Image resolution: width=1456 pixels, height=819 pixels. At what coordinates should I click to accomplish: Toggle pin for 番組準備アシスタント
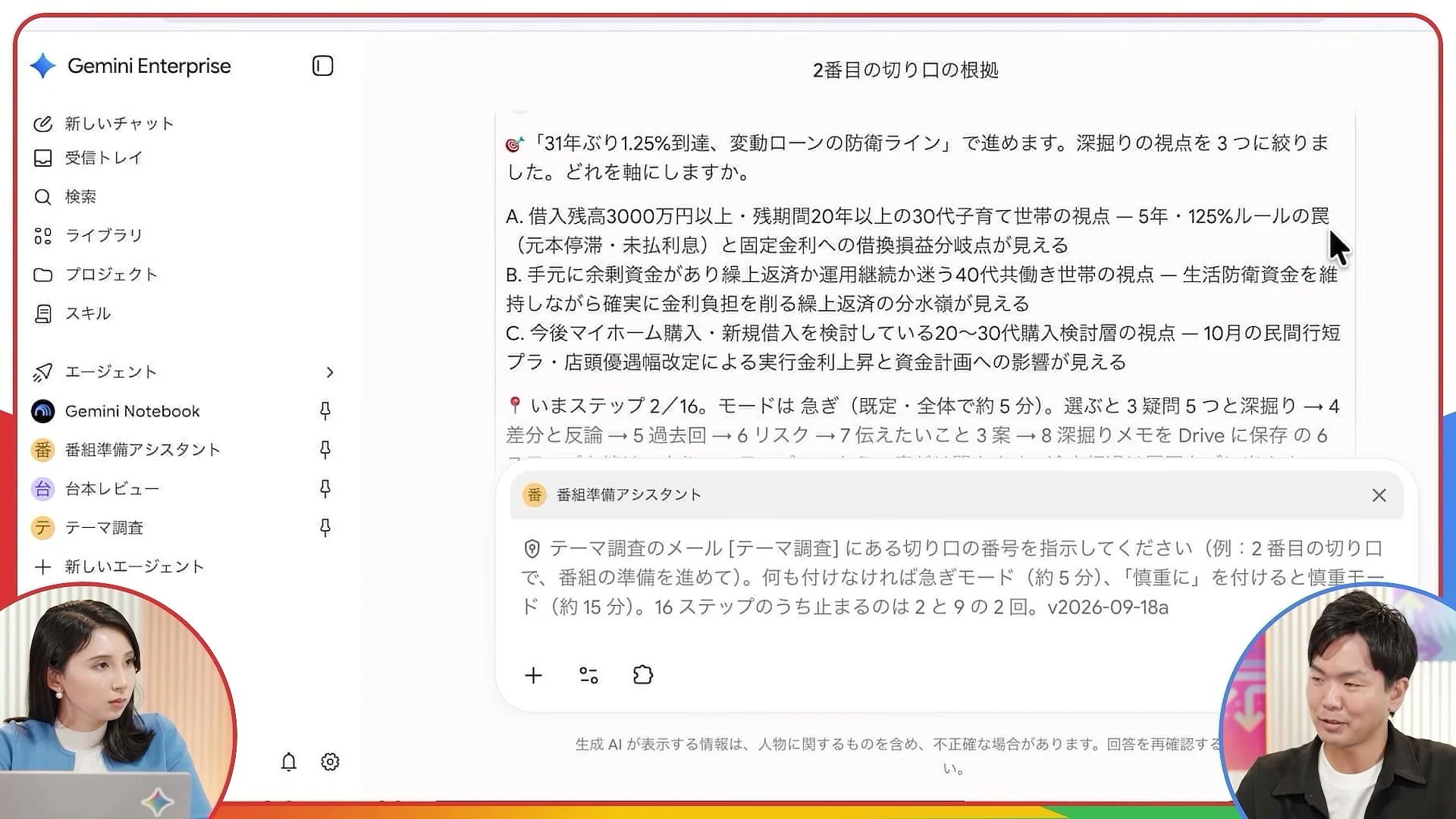coord(325,450)
